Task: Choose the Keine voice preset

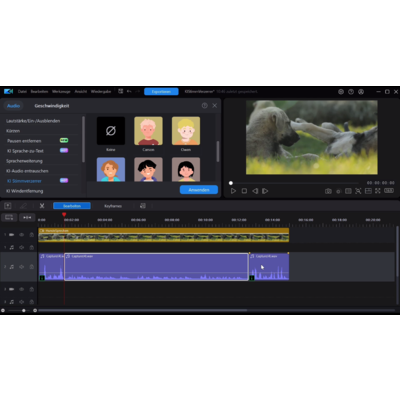Action: pyautogui.click(x=111, y=131)
